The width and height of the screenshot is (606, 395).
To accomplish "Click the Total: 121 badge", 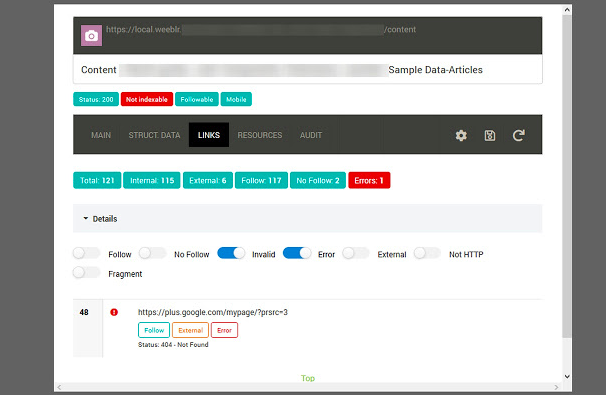I will (97, 180).
